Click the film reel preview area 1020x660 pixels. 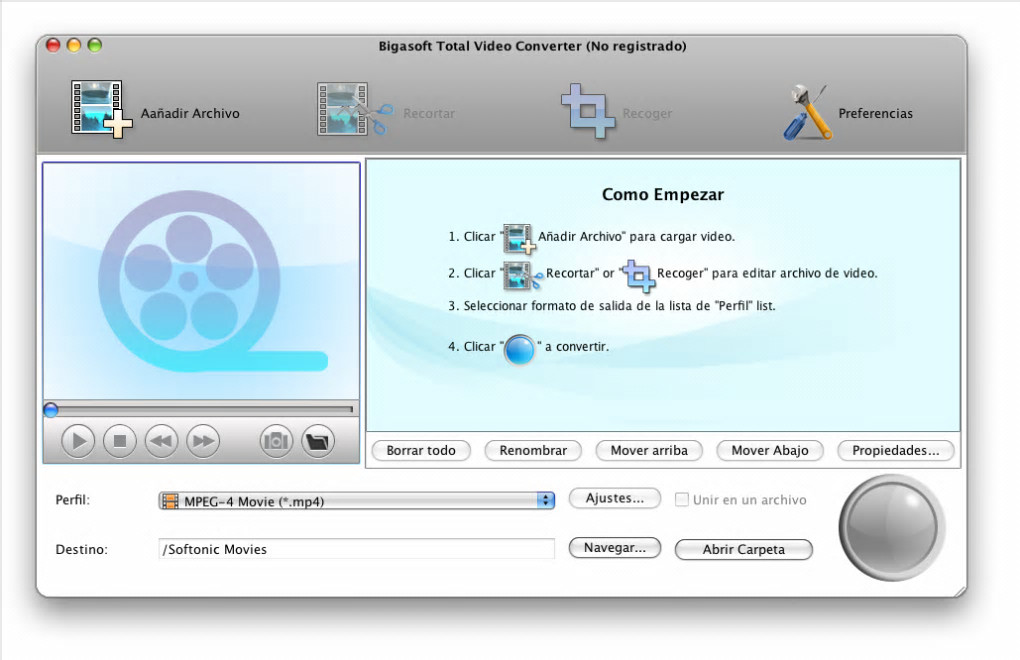[x=201, y=281]
